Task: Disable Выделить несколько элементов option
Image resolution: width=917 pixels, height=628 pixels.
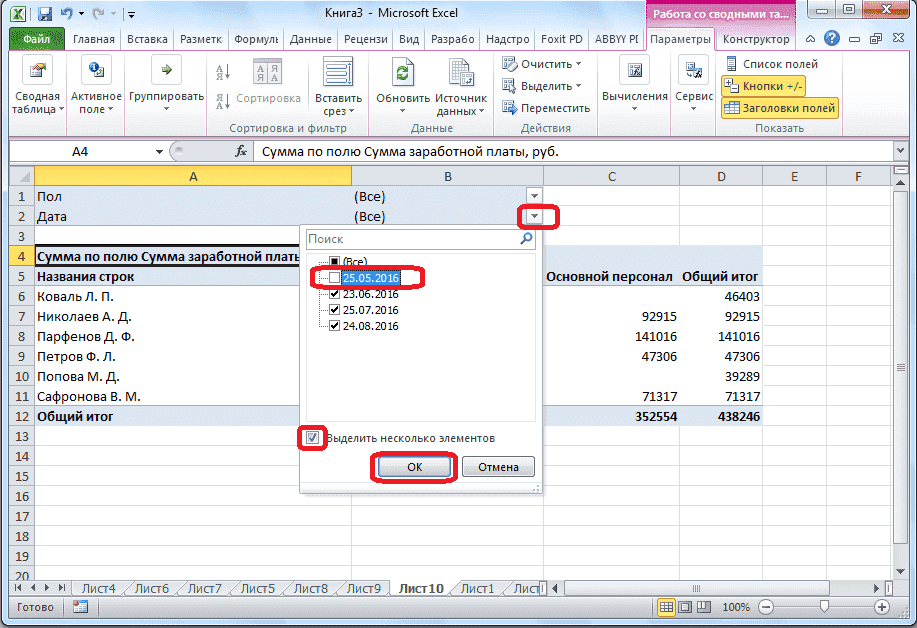Action: pyautogui.click(x=312, y=438)
